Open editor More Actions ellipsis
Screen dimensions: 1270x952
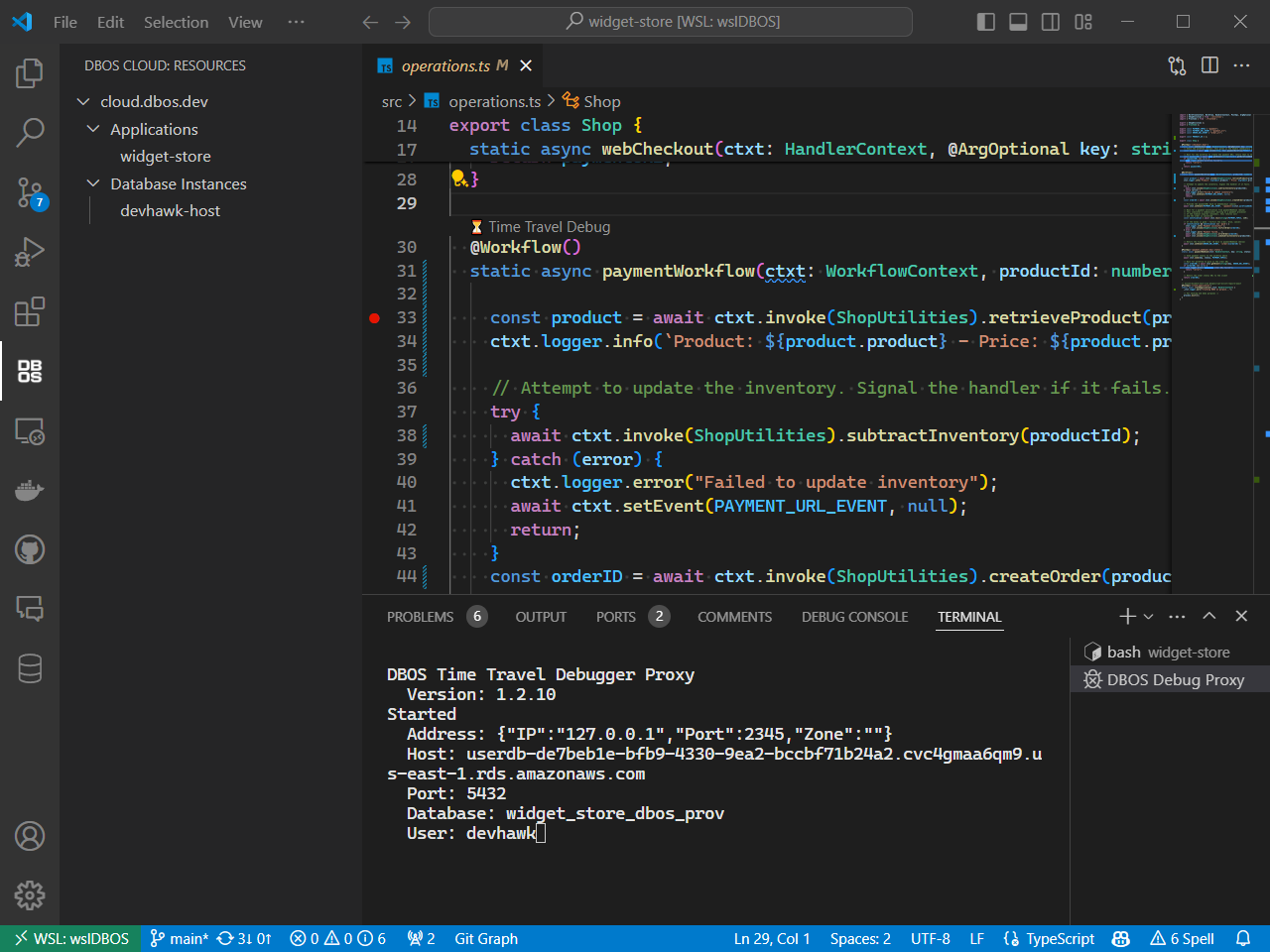[x=1241, y=65]
